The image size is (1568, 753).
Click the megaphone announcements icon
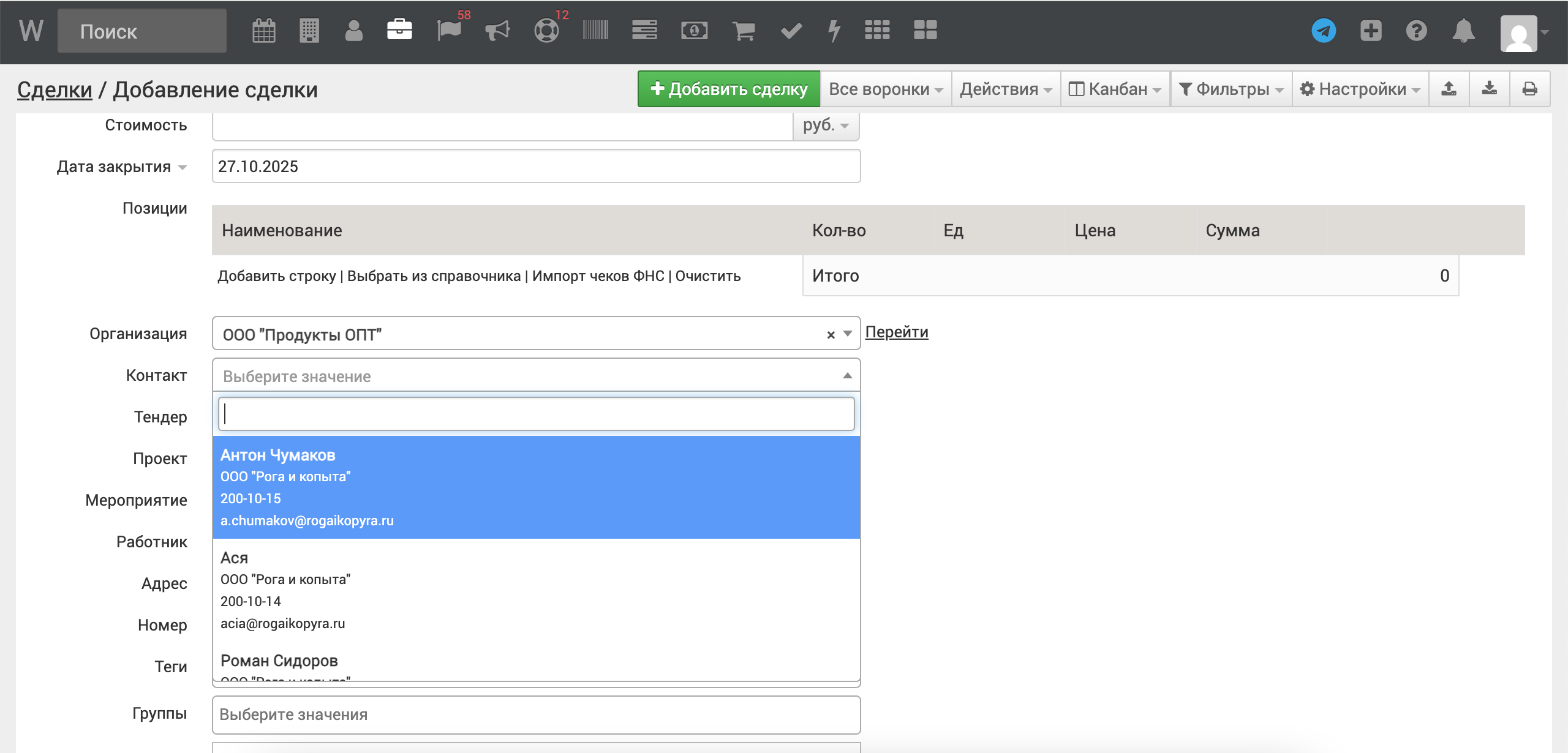point(497,31)
